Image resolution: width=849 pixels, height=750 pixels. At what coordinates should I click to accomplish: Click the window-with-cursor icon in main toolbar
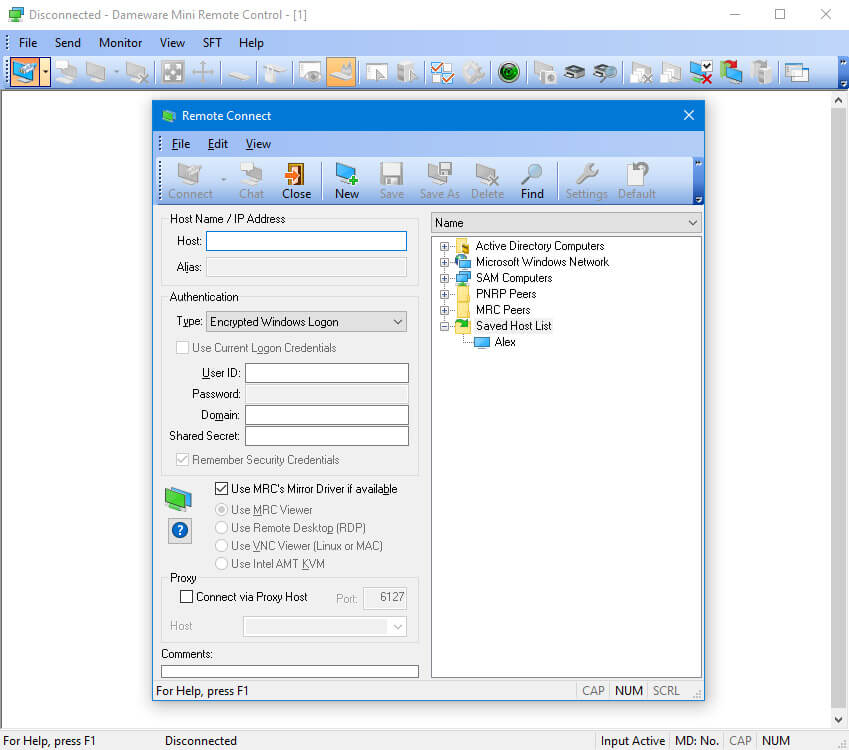coord(377,72)
